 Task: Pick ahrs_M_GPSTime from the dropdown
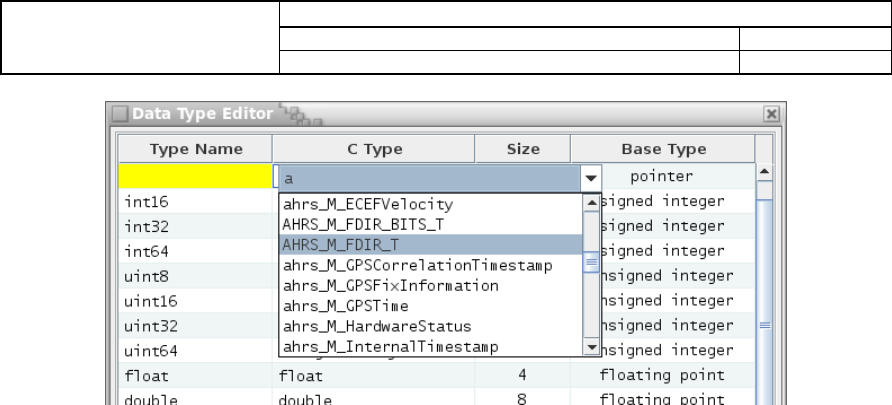pyautogui.click(x=431, y=306)
